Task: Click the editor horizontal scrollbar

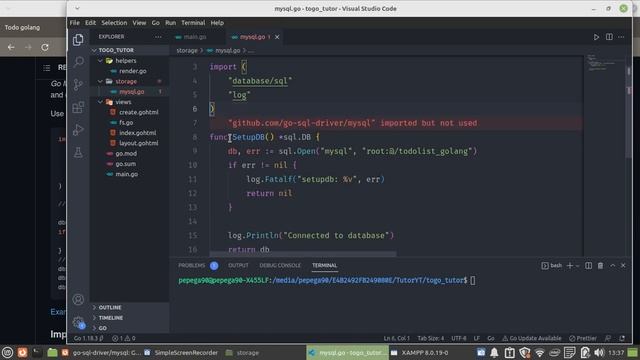Action: click(x=302, y=254)
